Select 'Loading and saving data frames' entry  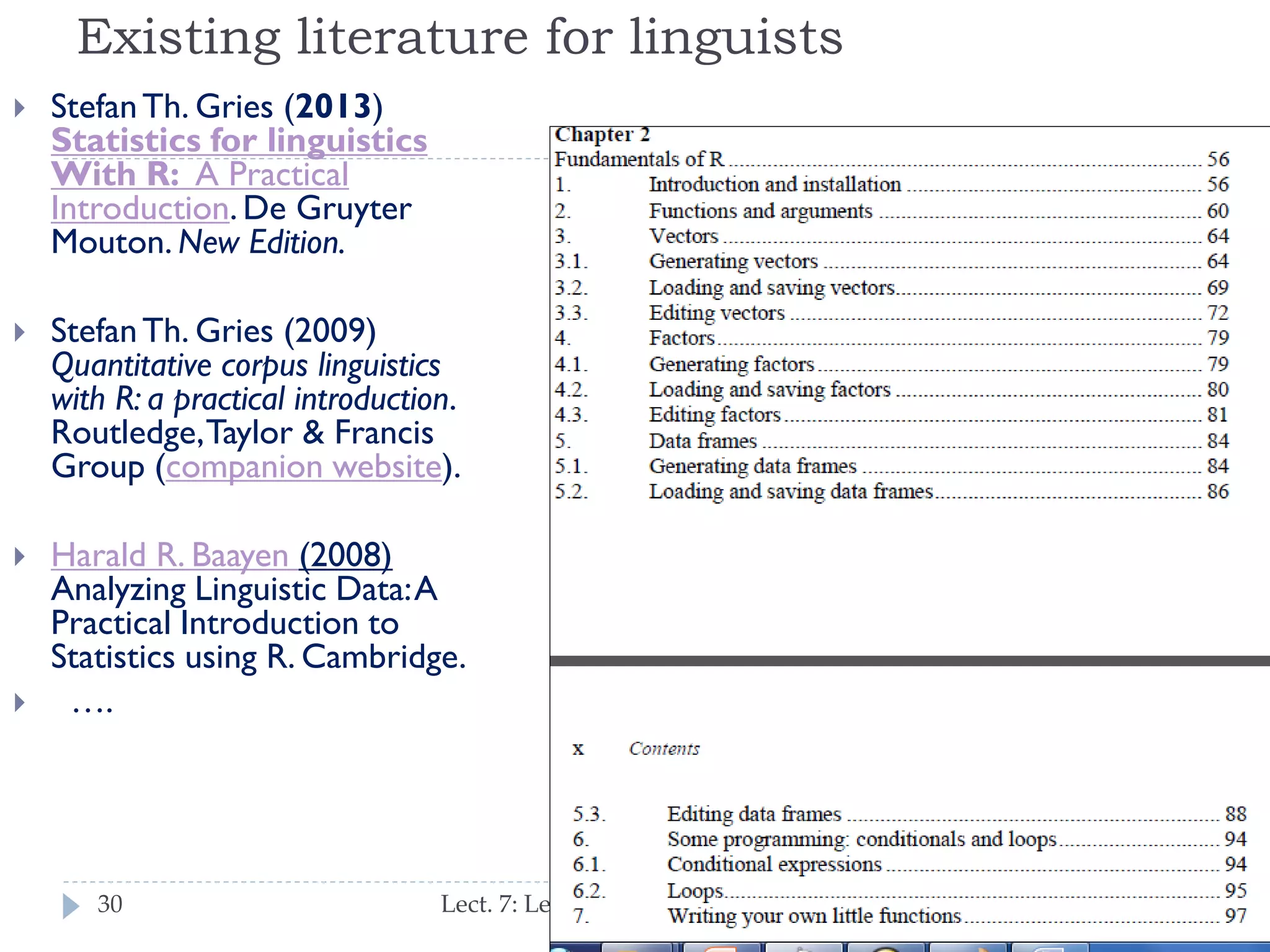tap(891, 491)
